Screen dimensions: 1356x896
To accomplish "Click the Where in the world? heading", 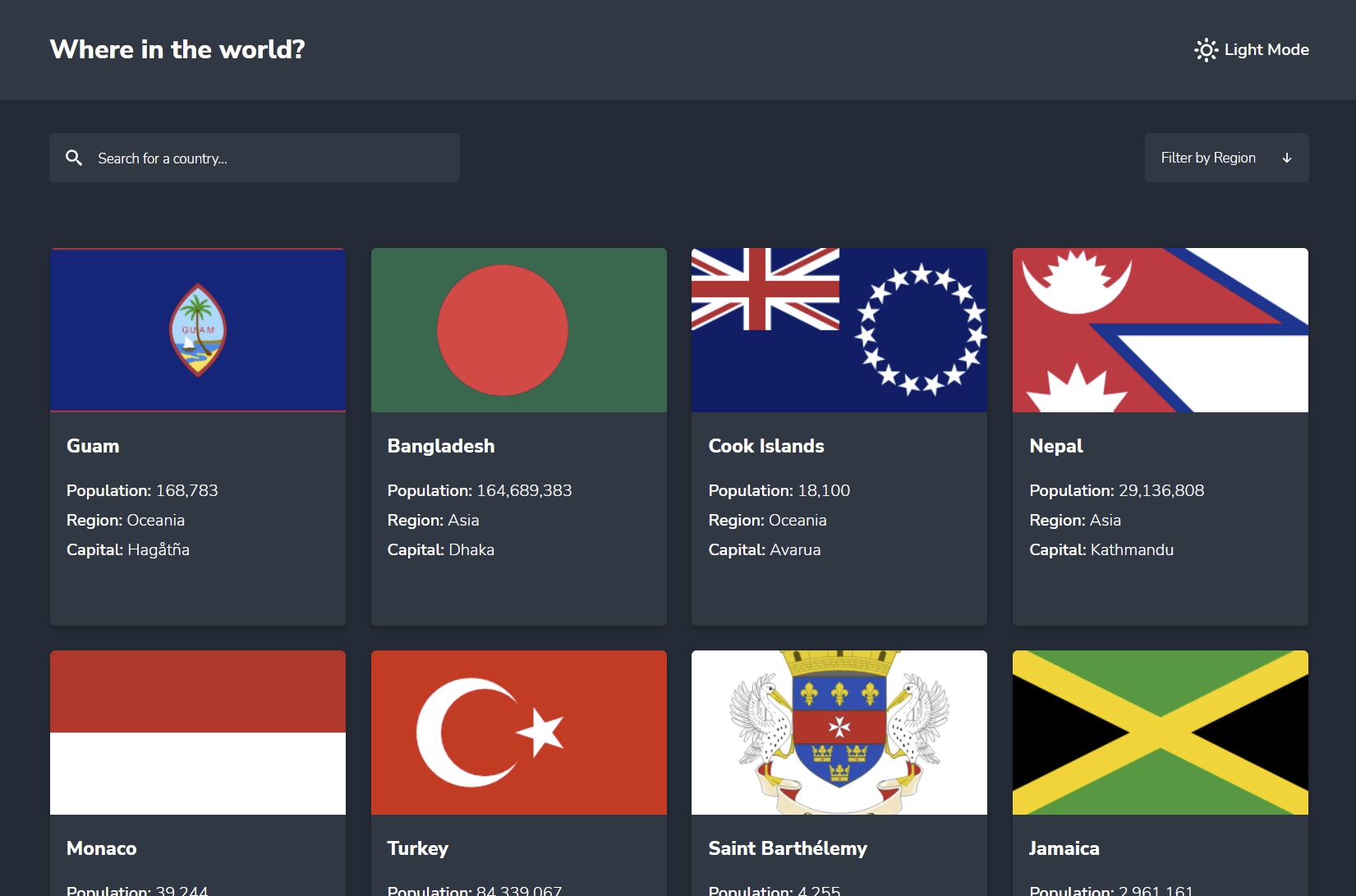I will click(177, 49).
